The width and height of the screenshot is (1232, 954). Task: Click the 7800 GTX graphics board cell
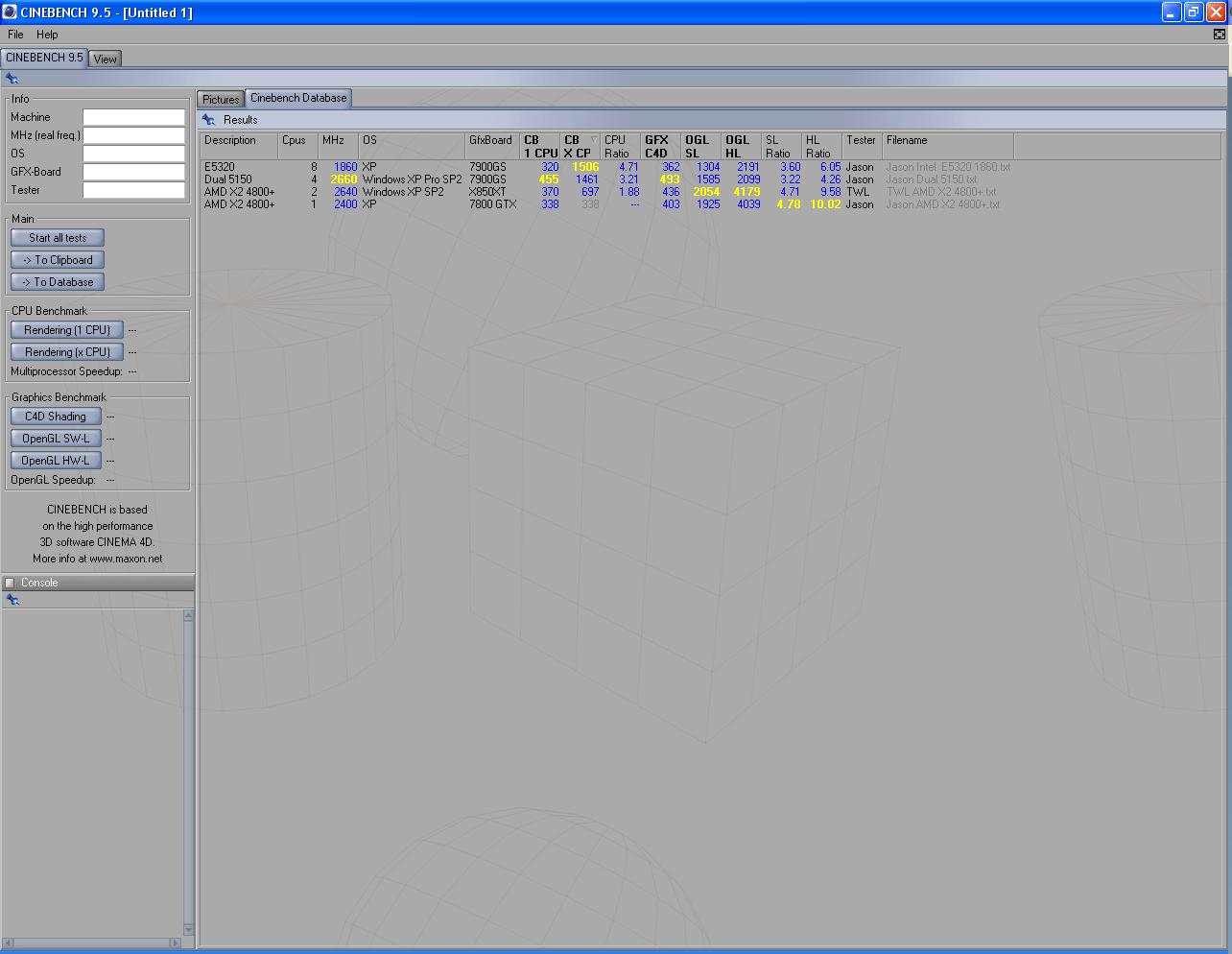(x=493, y=204)
